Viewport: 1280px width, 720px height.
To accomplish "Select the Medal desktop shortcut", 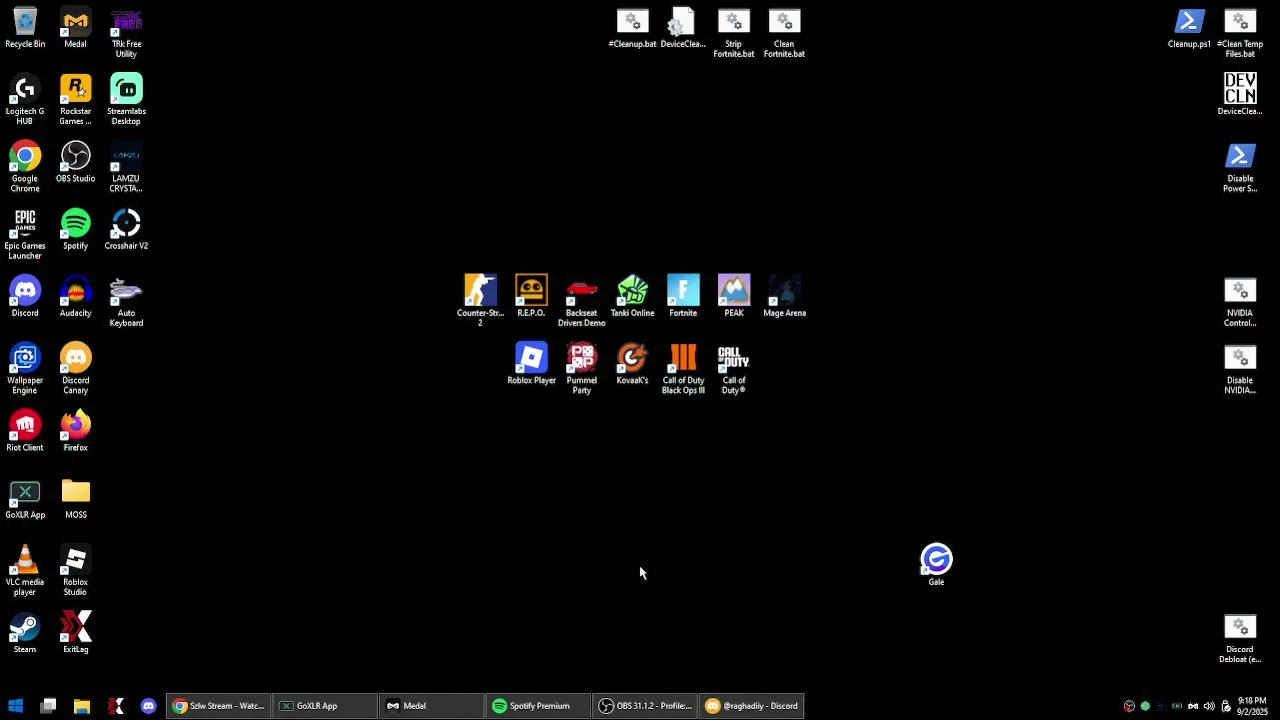I will pyautogui.click(x=75, y=28).
